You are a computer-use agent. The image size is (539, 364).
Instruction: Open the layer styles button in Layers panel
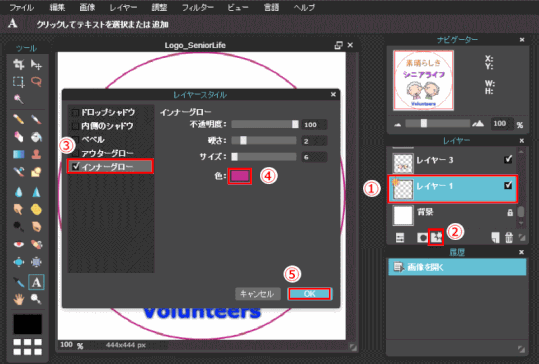click(x=436, y=237)
